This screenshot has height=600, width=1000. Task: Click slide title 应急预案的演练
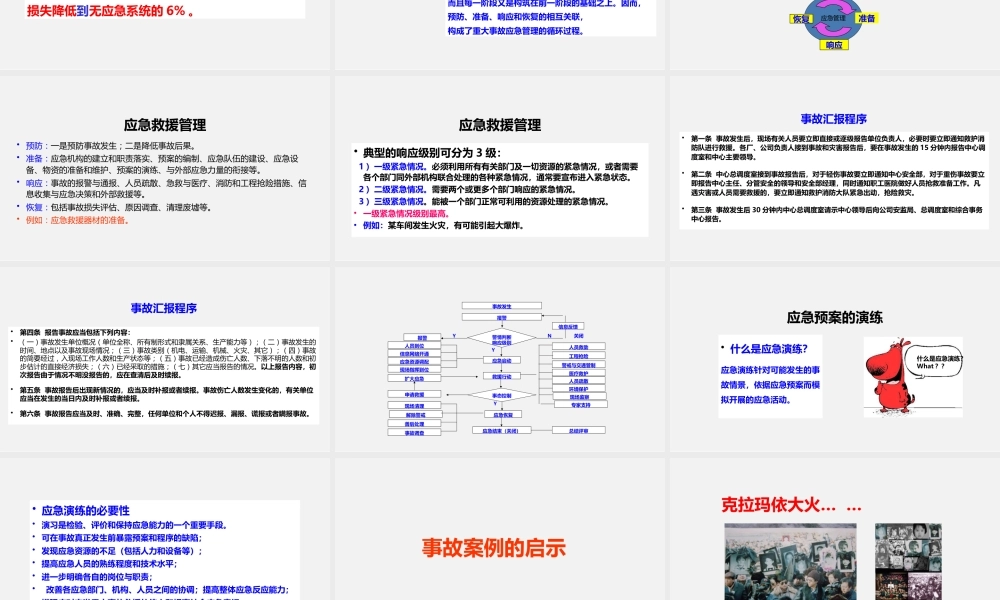coord(834,318)
